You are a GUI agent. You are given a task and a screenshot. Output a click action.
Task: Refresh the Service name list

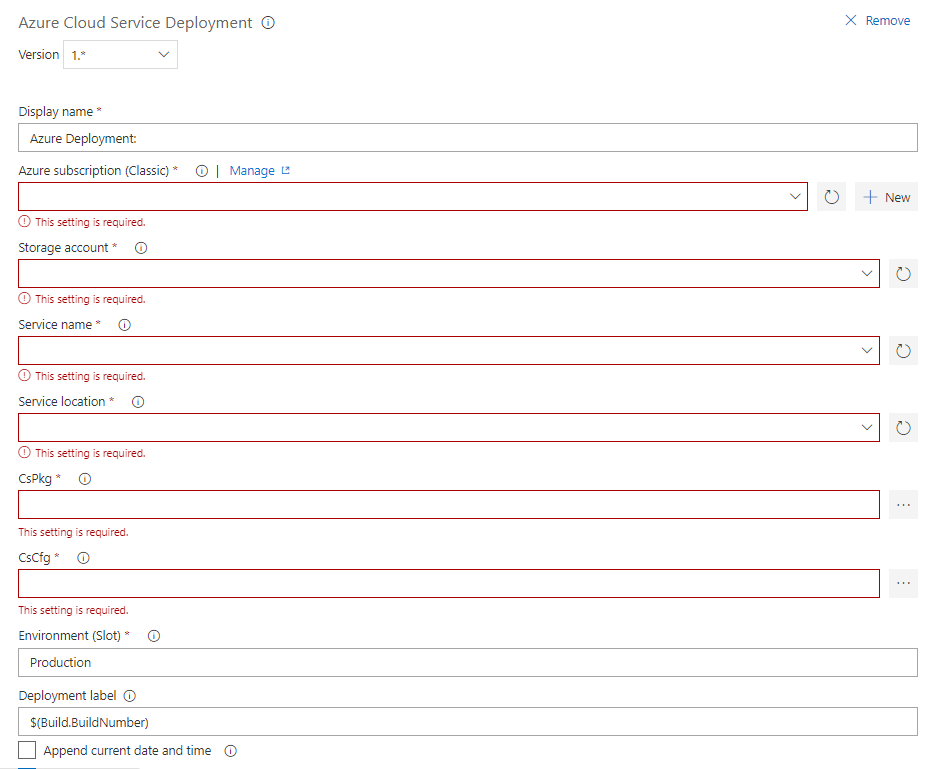[903, 351]
